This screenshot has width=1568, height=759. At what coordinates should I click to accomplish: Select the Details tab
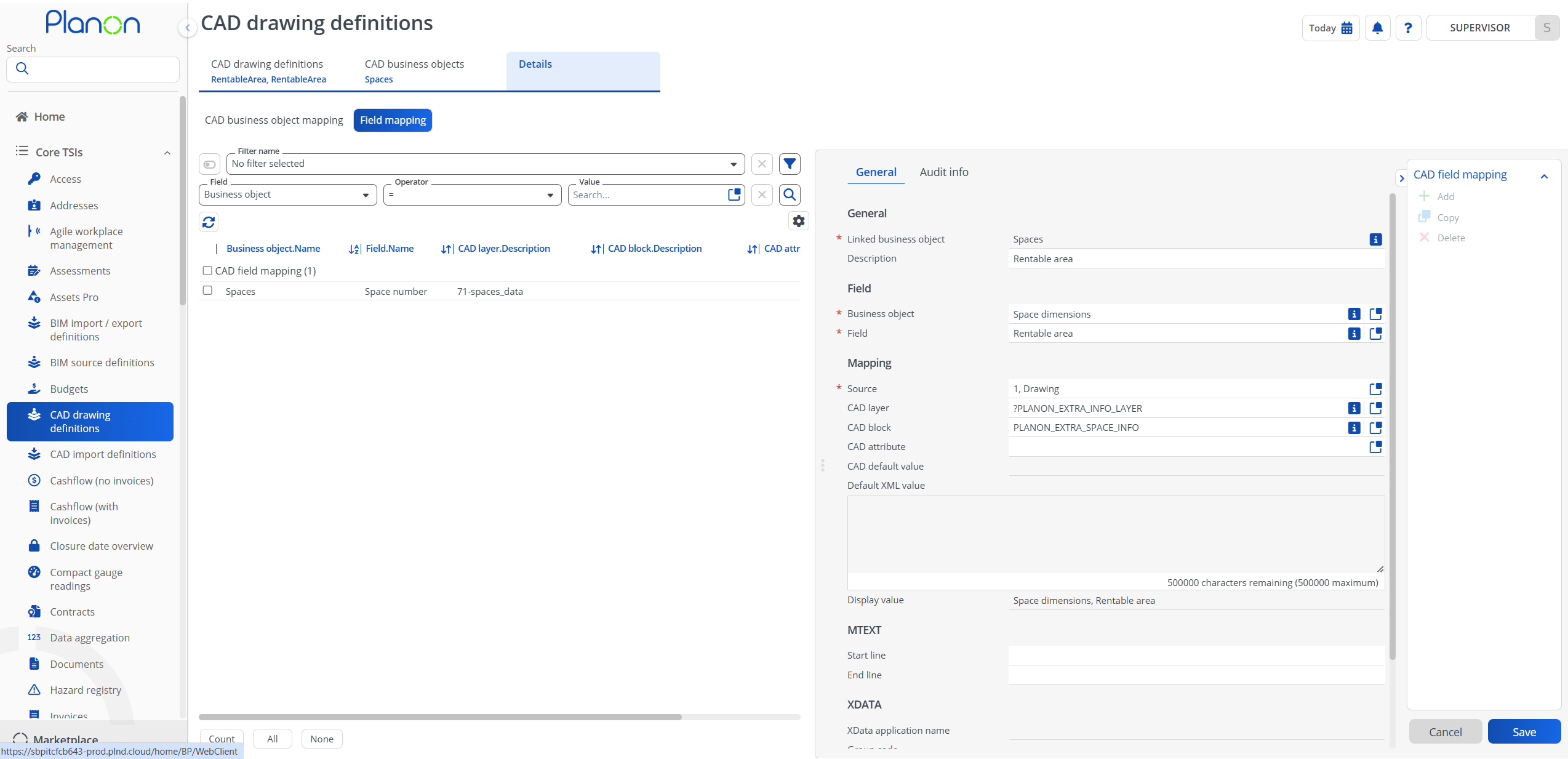click(x=583, y=71)
